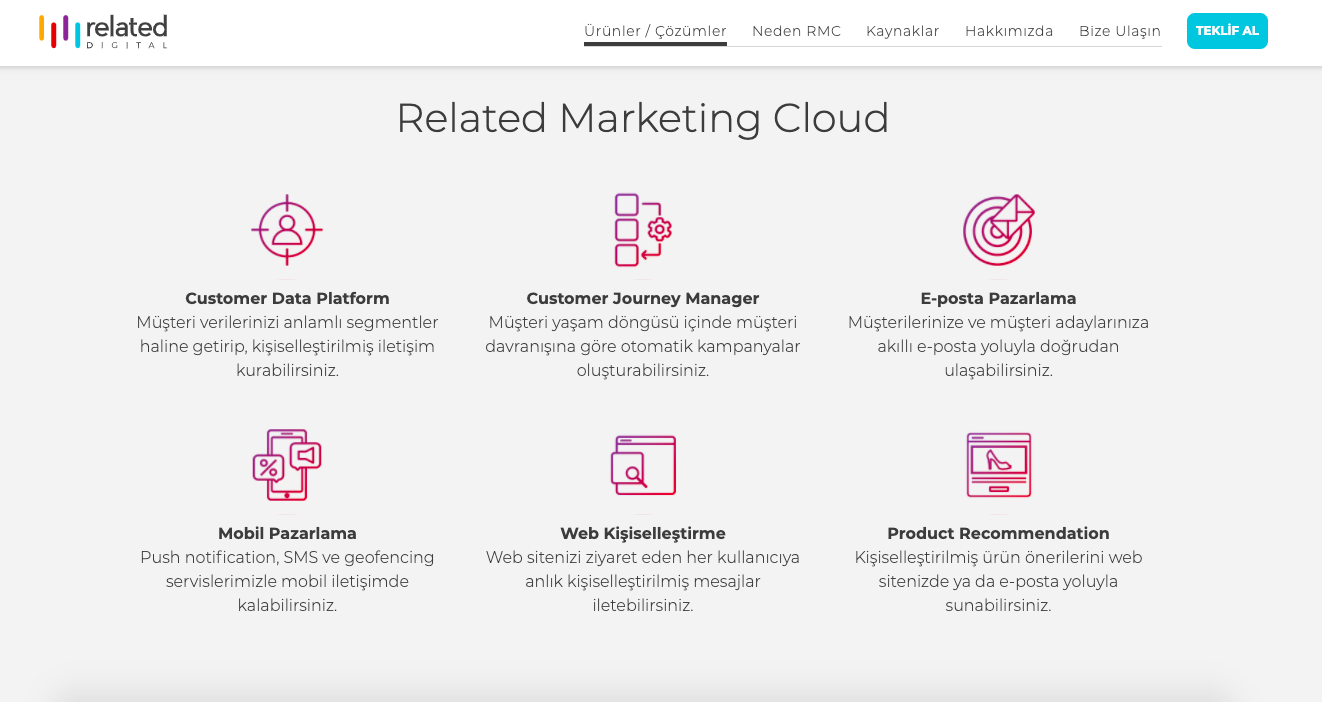Navigate to Bize Ulaşın
The height and width of the screenshot is (702, 1322).
pos(1120,31)
